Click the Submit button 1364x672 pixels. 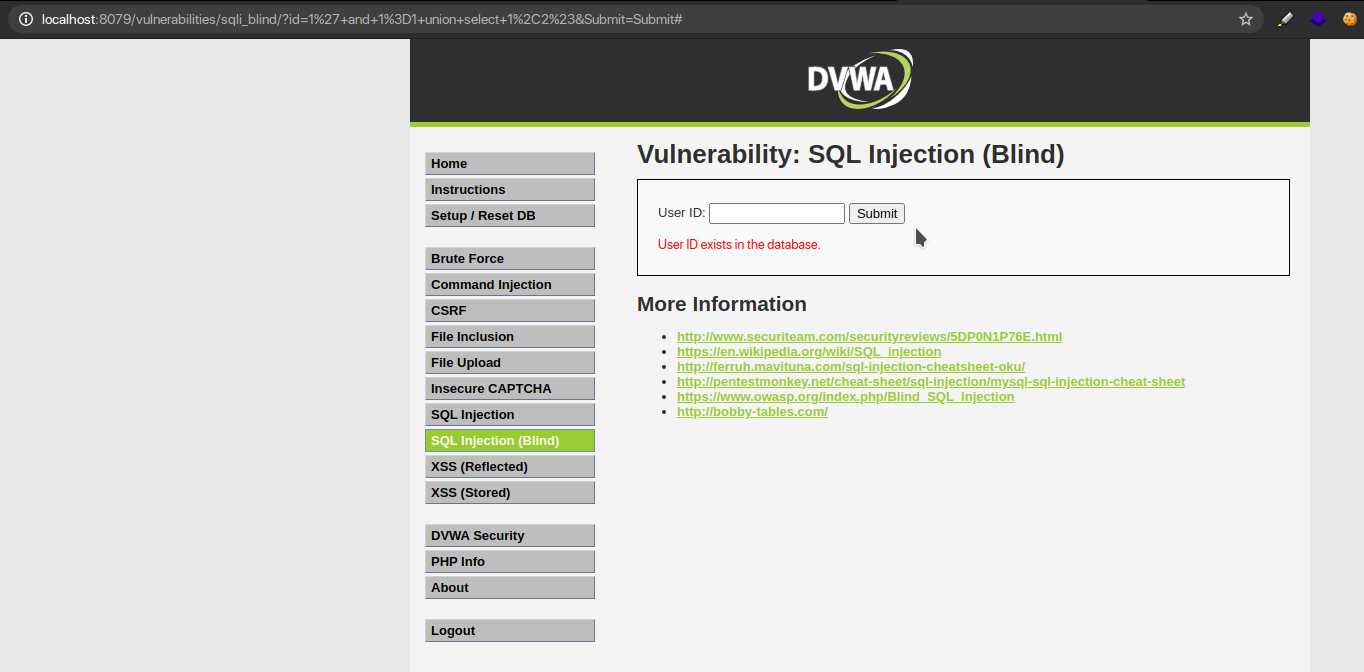[877, 213]
